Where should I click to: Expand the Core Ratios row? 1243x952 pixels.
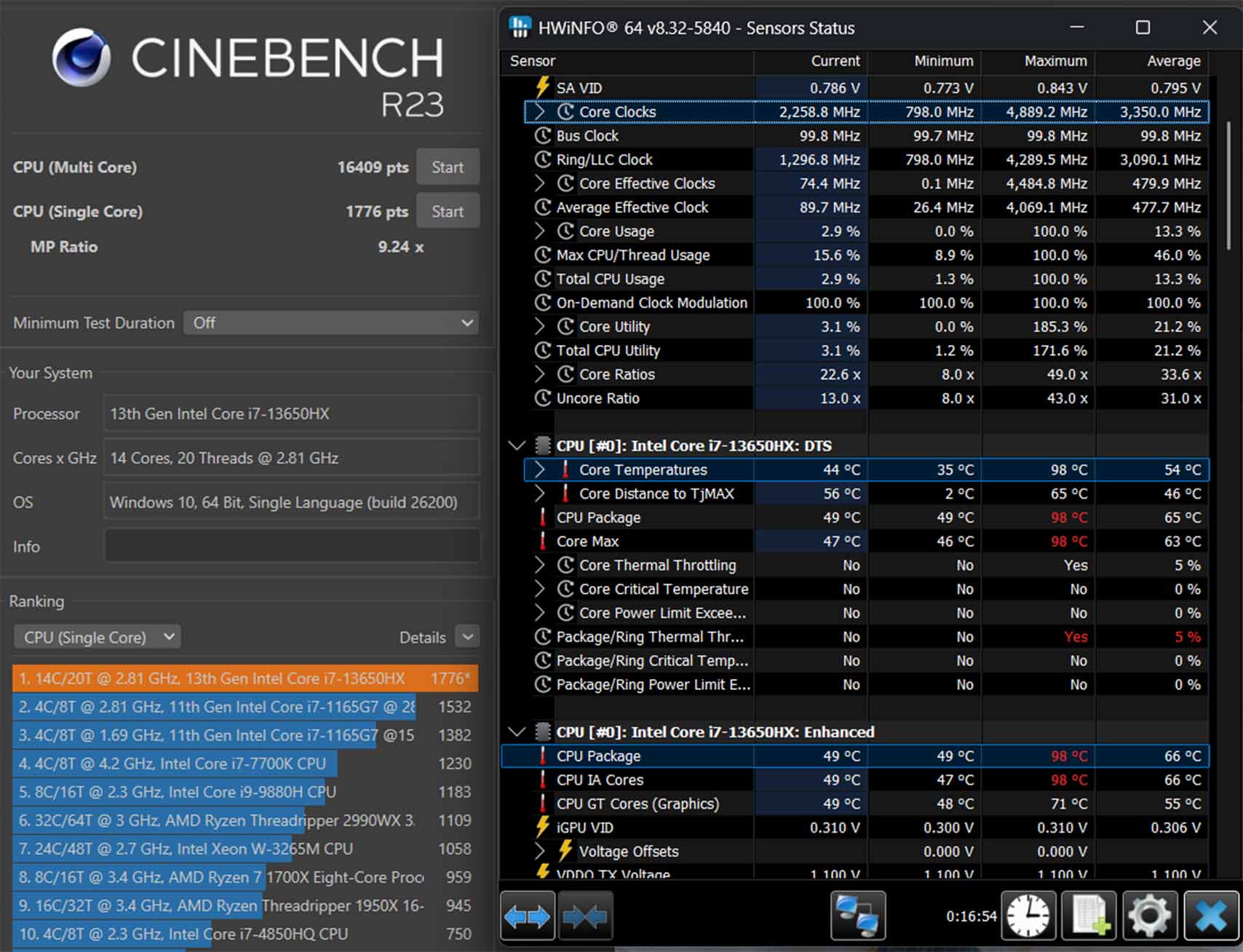point(539,374)
